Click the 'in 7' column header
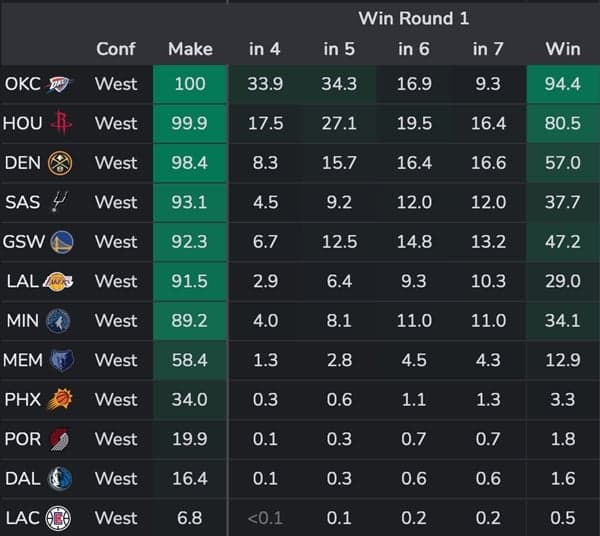The image size is (600, 536). click(488, 49)
